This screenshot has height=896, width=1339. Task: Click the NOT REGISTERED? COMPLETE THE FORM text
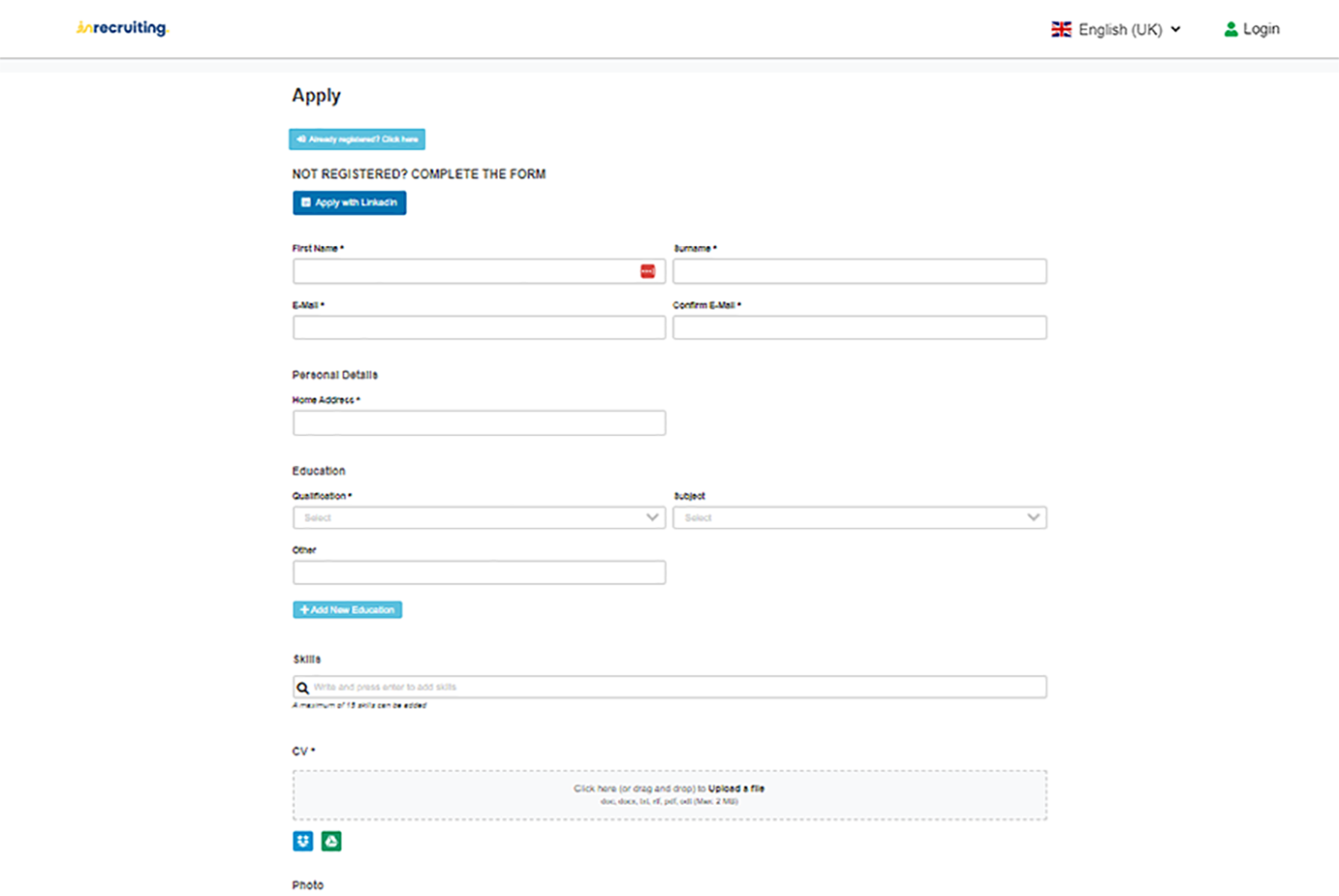coord(419,174)
